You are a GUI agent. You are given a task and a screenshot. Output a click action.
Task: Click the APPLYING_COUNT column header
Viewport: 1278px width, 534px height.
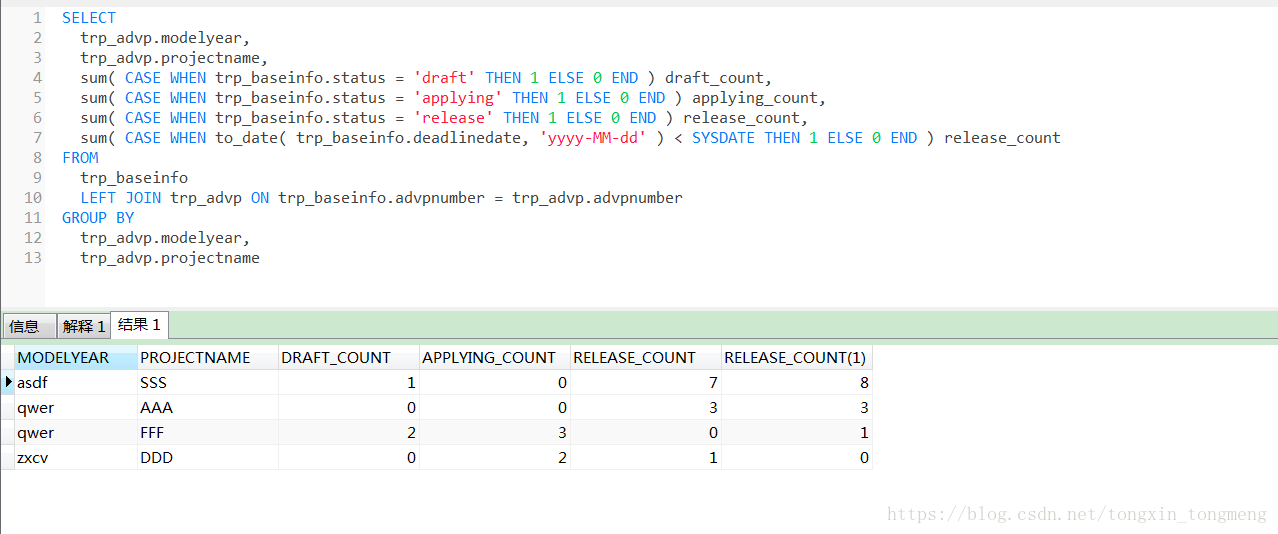494,358
